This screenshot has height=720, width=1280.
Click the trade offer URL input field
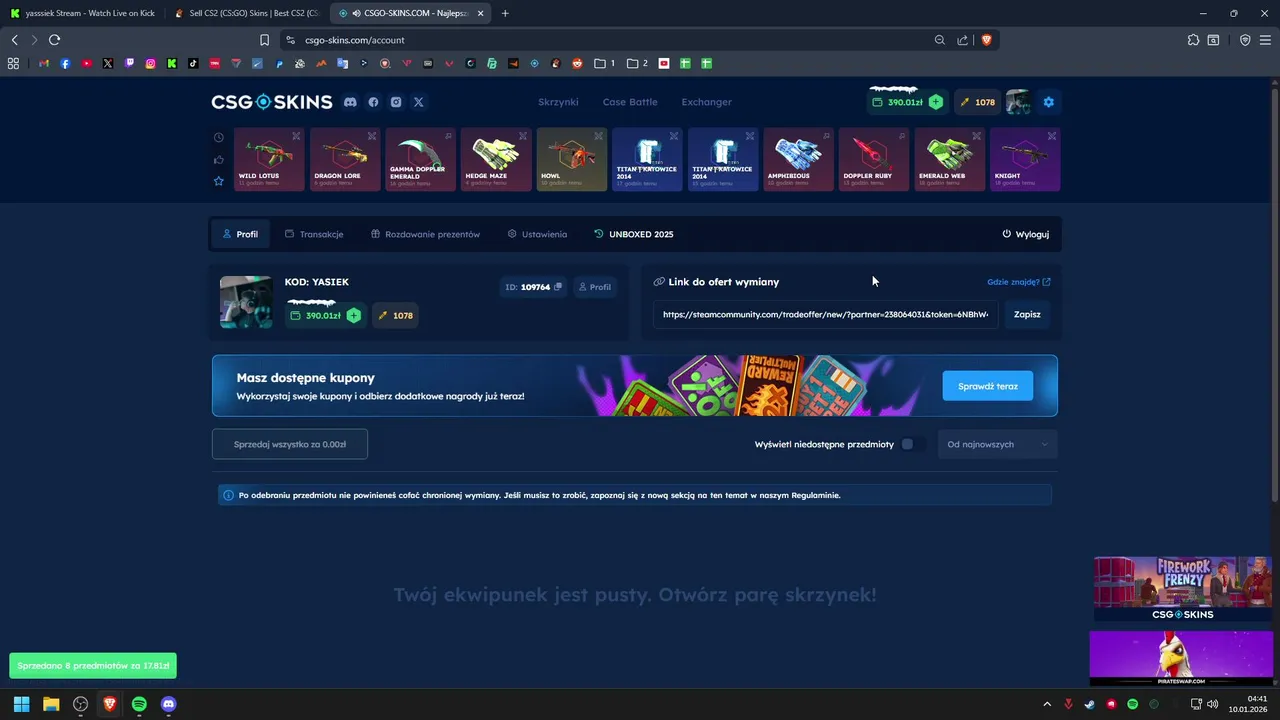point(825,314)
